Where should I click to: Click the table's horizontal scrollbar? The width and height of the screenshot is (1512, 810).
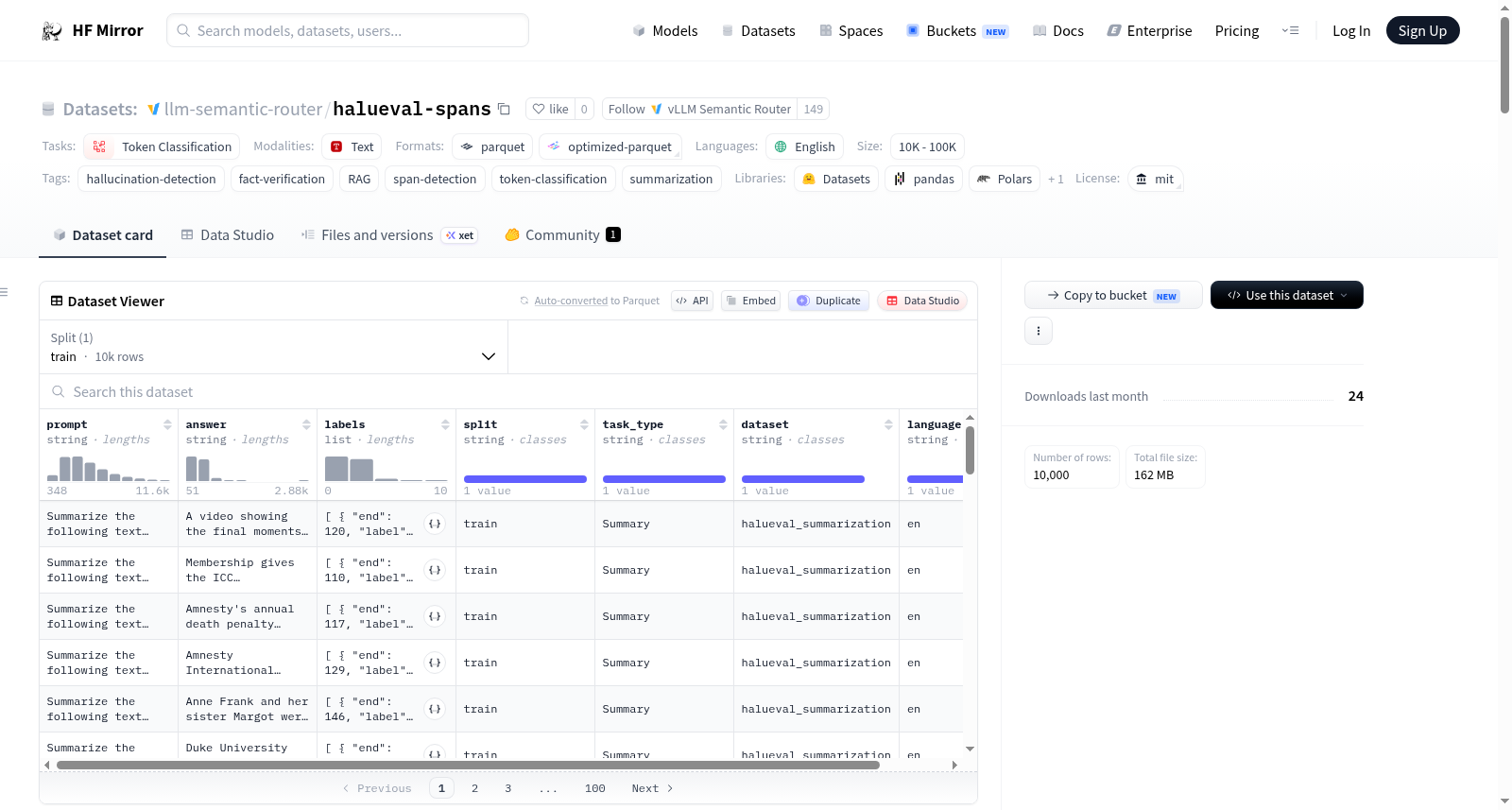click(468, 765)
